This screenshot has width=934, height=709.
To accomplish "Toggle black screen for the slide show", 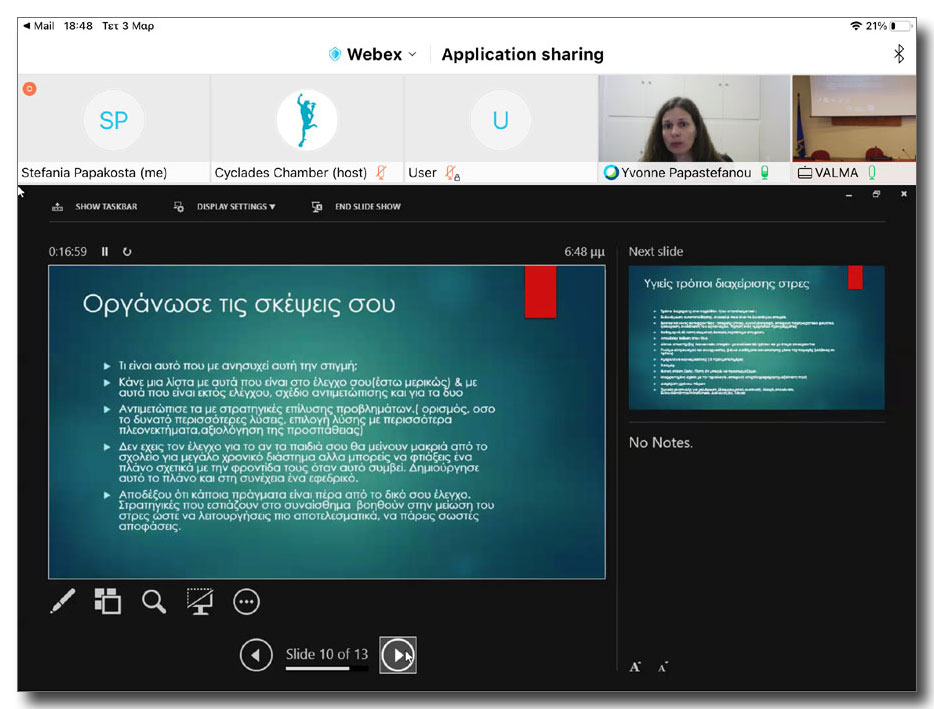I will tap(200, 601).
